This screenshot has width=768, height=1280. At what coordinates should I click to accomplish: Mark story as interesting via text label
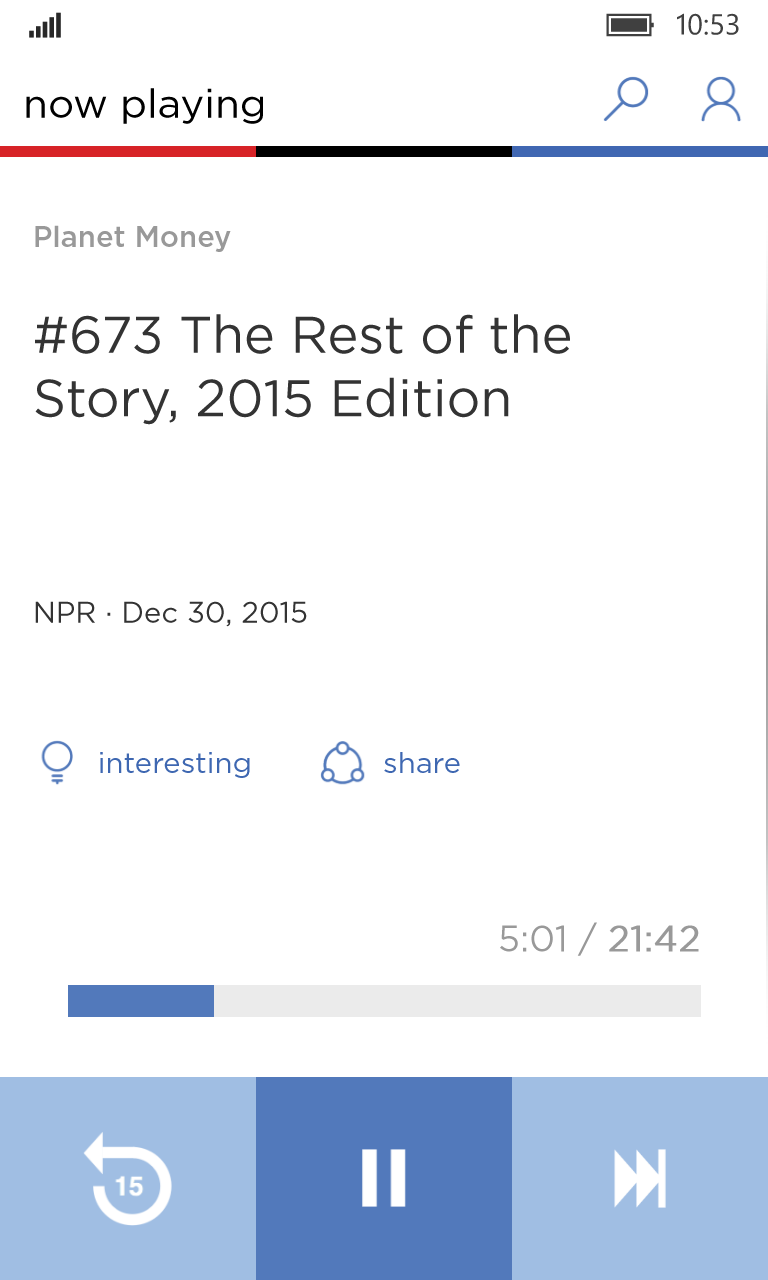pyautogui.click(x=174, y=763)
